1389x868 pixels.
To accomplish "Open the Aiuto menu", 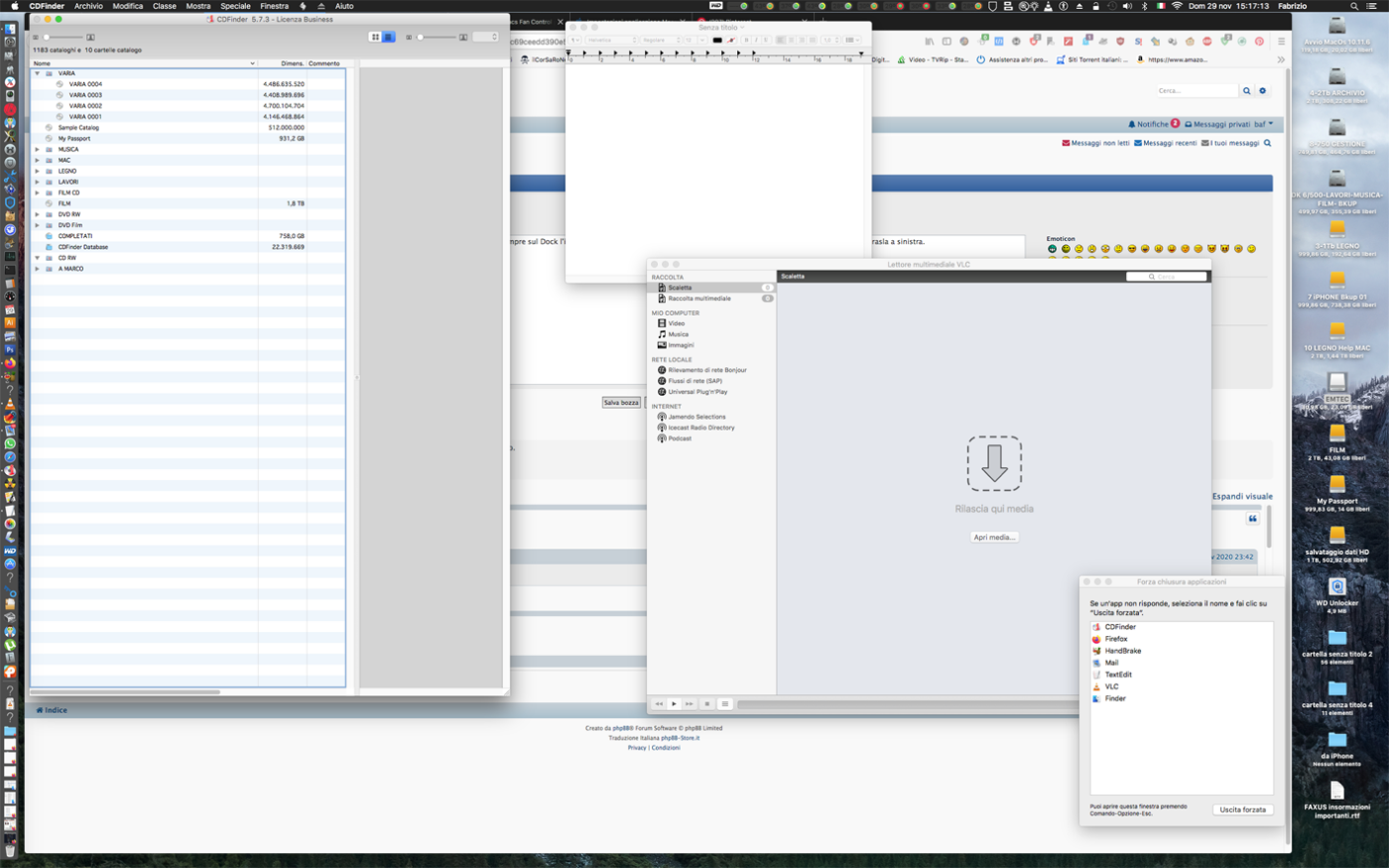I will tap(344, 6).
